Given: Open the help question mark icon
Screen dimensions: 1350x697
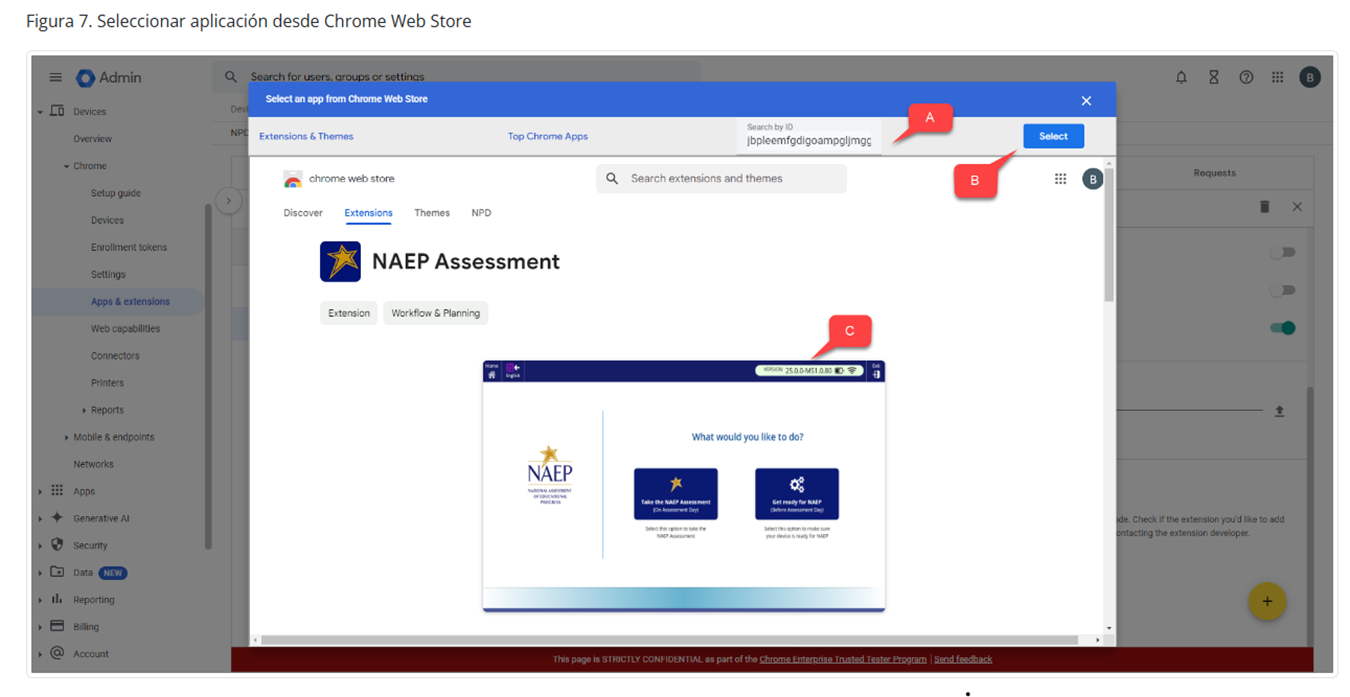Looking at the screenshot, I should (1246, 78).
